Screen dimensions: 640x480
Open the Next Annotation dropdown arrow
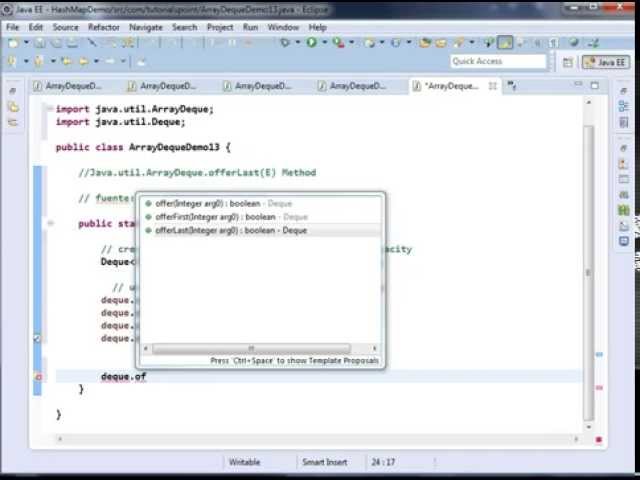26,61
